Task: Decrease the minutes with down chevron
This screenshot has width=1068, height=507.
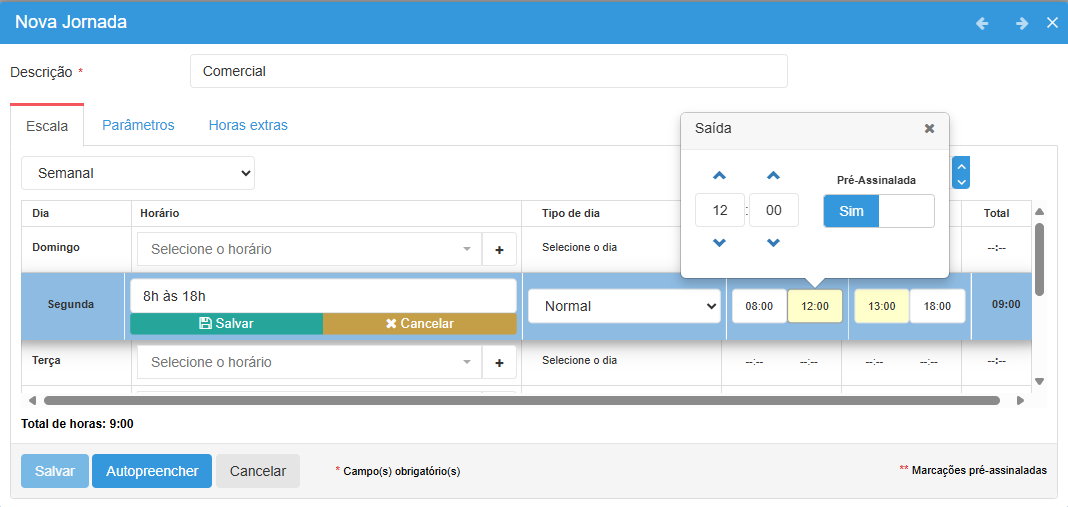Action: point(773,243)
